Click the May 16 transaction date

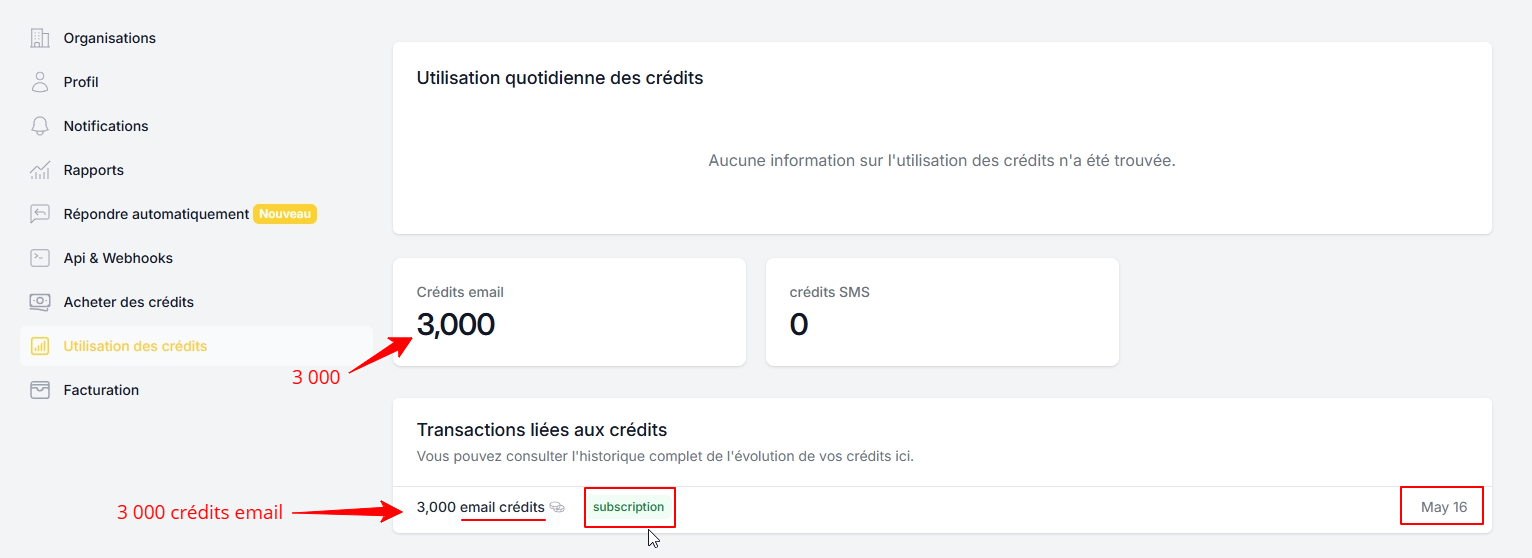click(x=1444, y=507)
